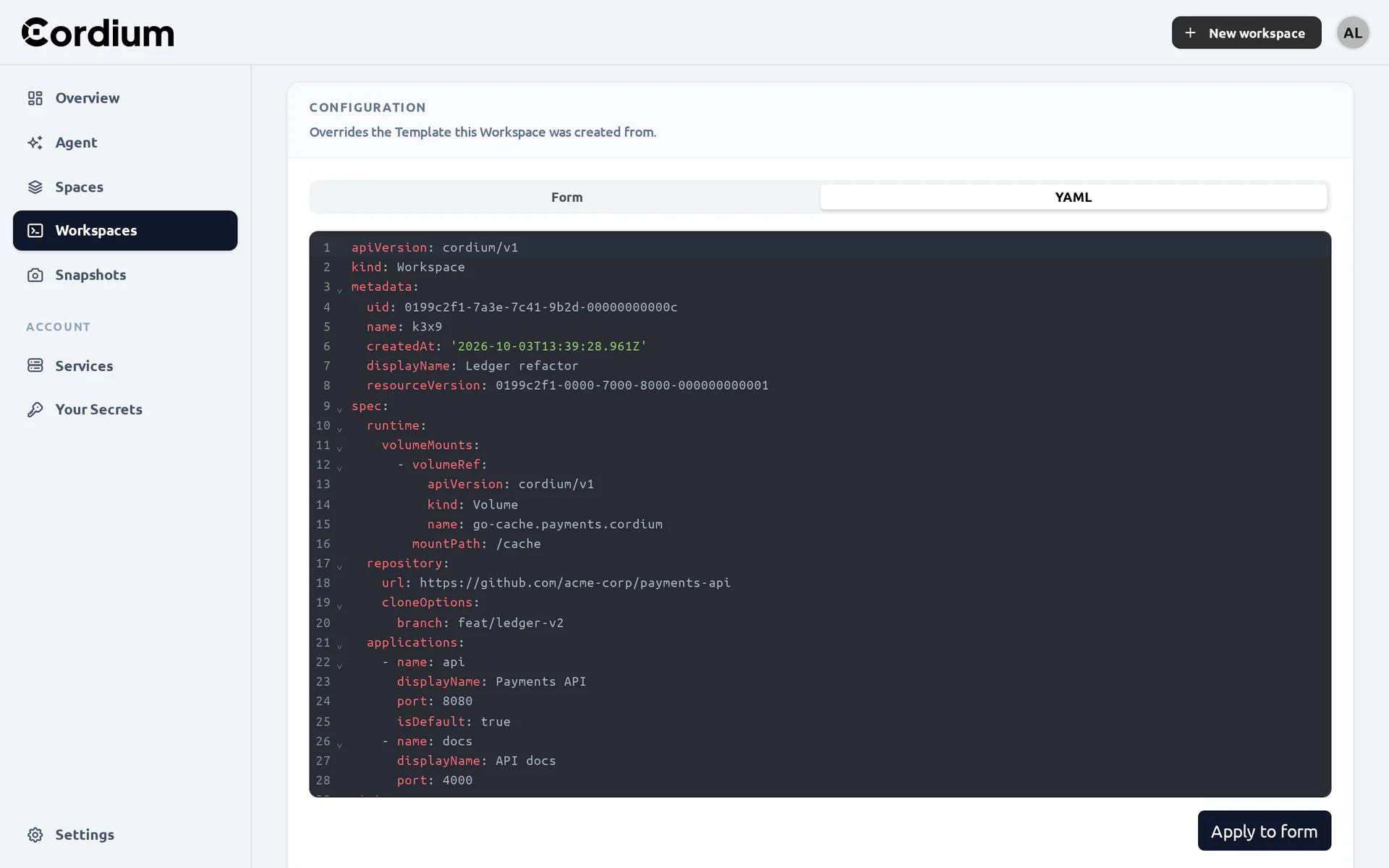Screen dimensions: 1389x868
Task: Click displayName value Ledger refactor
Action: (x=522, y=365)
